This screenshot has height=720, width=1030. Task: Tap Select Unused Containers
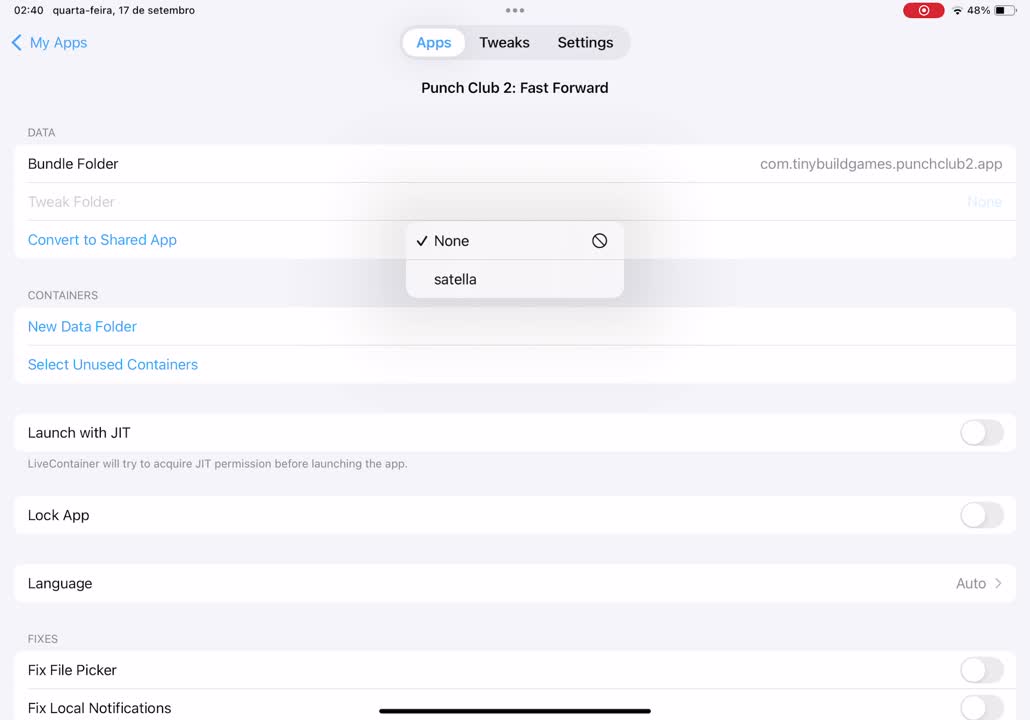112,365
